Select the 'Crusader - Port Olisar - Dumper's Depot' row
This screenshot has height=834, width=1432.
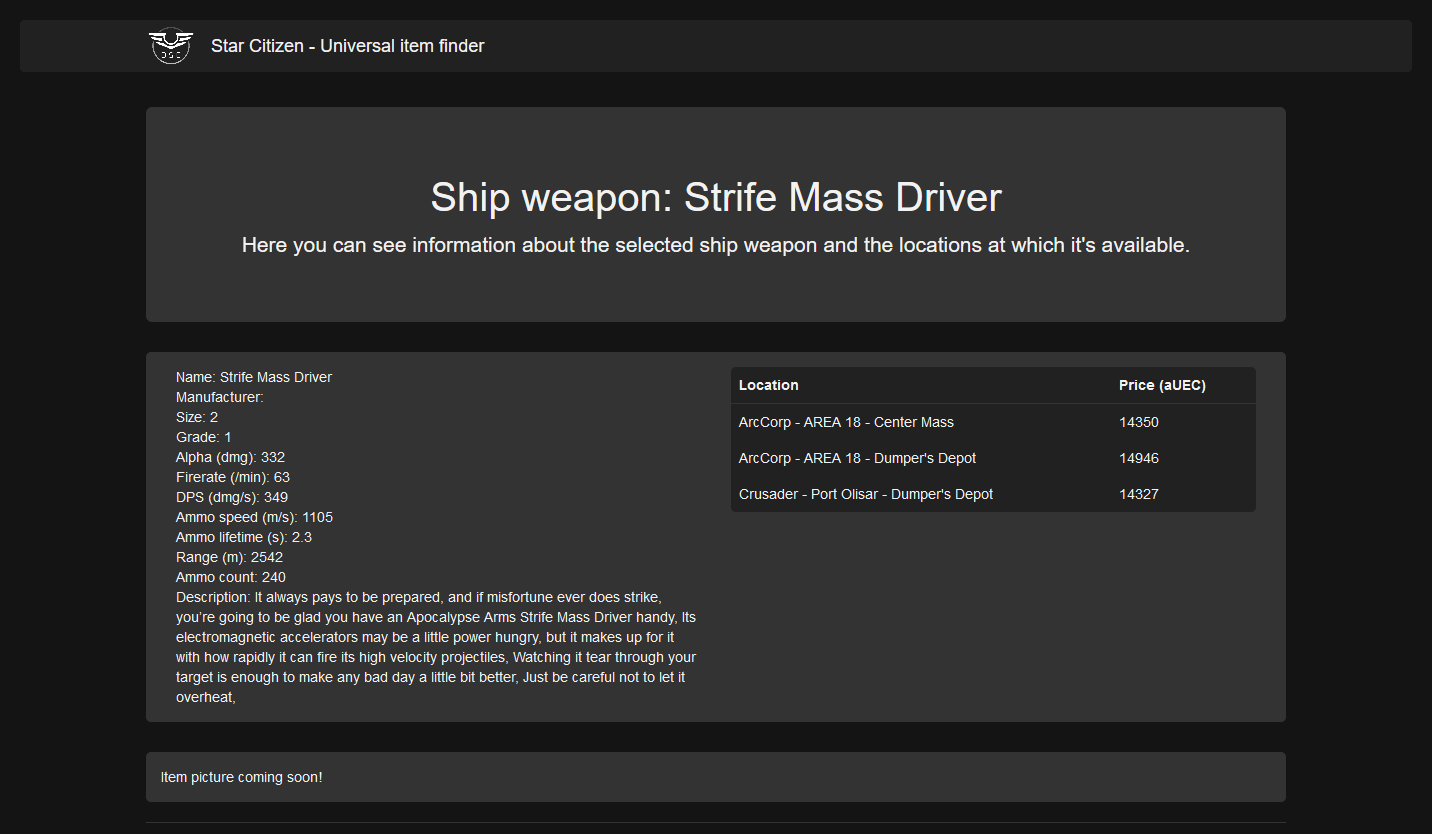point(866,494)
